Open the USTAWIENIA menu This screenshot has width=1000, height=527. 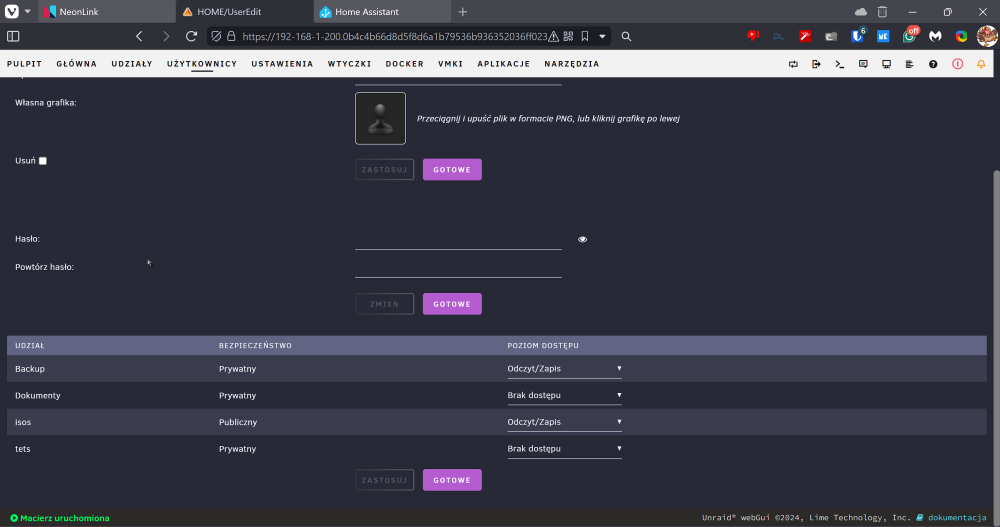click(x=283, y=64)
